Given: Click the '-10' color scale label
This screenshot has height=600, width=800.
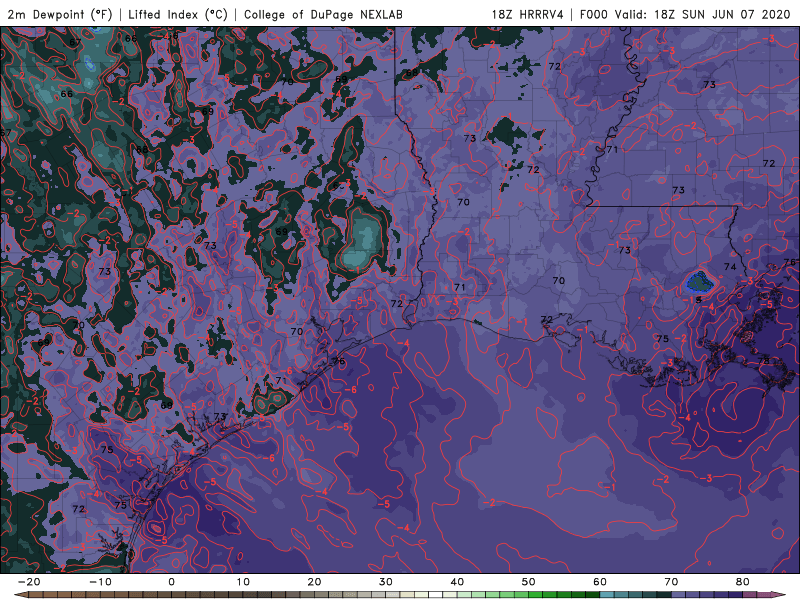Looking at the screenshot, I should point(100,582).
